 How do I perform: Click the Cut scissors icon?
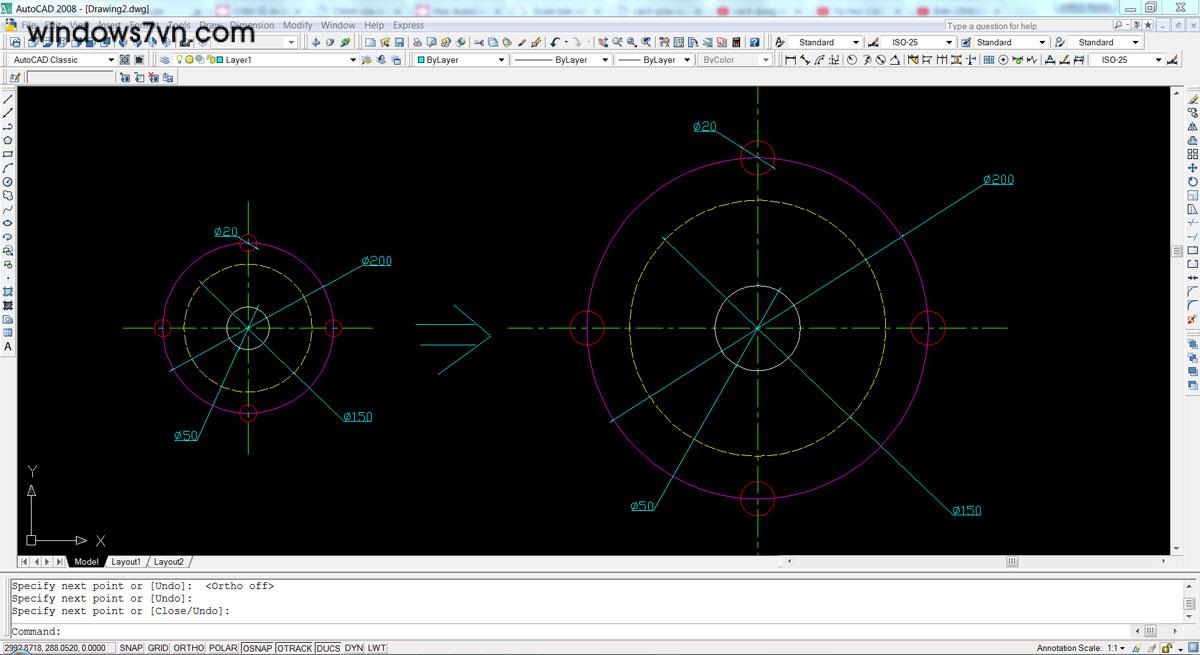click(479, 42)
